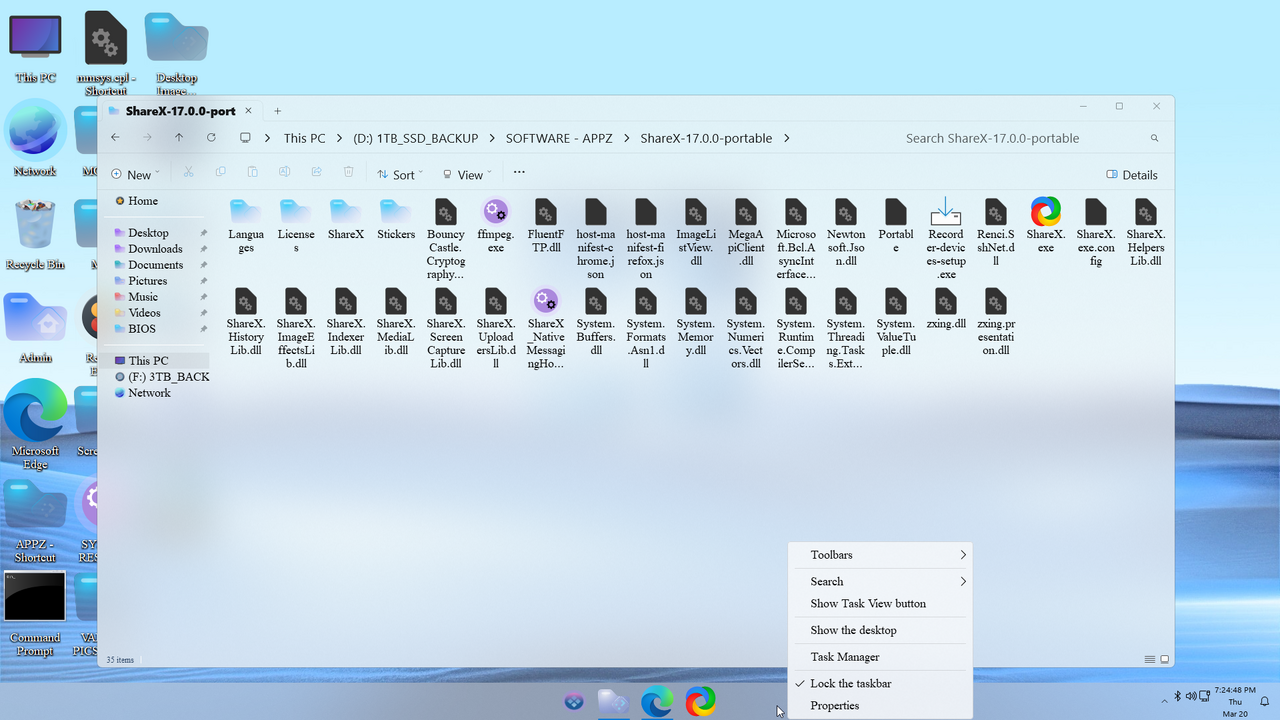
Task: Enable Show Task View button
Action: coord(869,603)
